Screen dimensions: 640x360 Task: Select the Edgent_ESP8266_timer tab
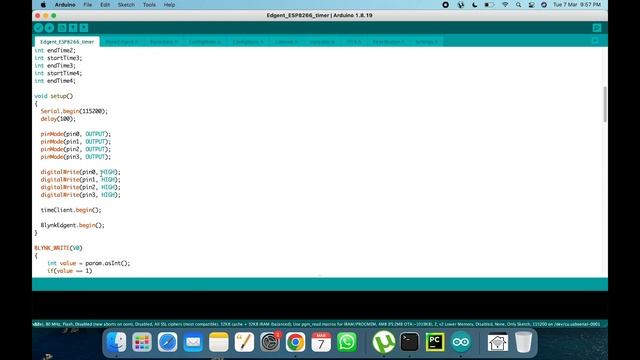point(67,42)
